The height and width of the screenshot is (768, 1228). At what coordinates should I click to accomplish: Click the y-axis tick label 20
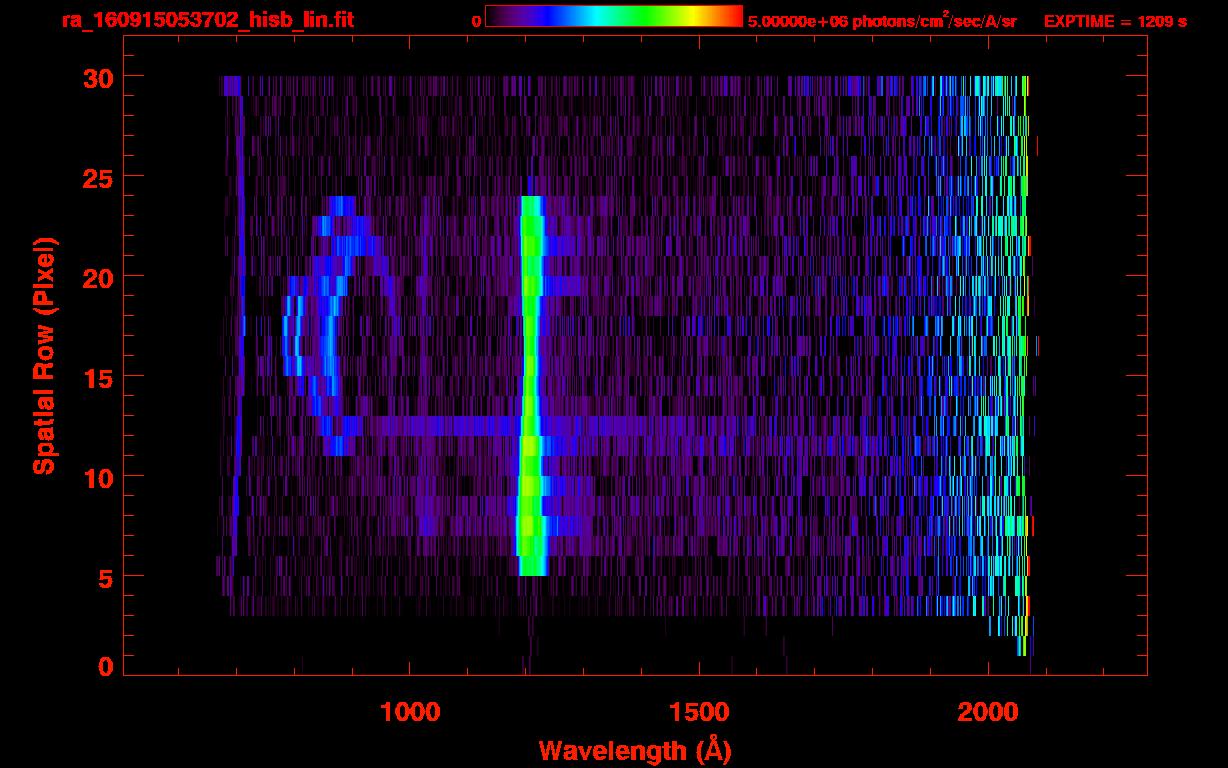(x=99, y=277)
